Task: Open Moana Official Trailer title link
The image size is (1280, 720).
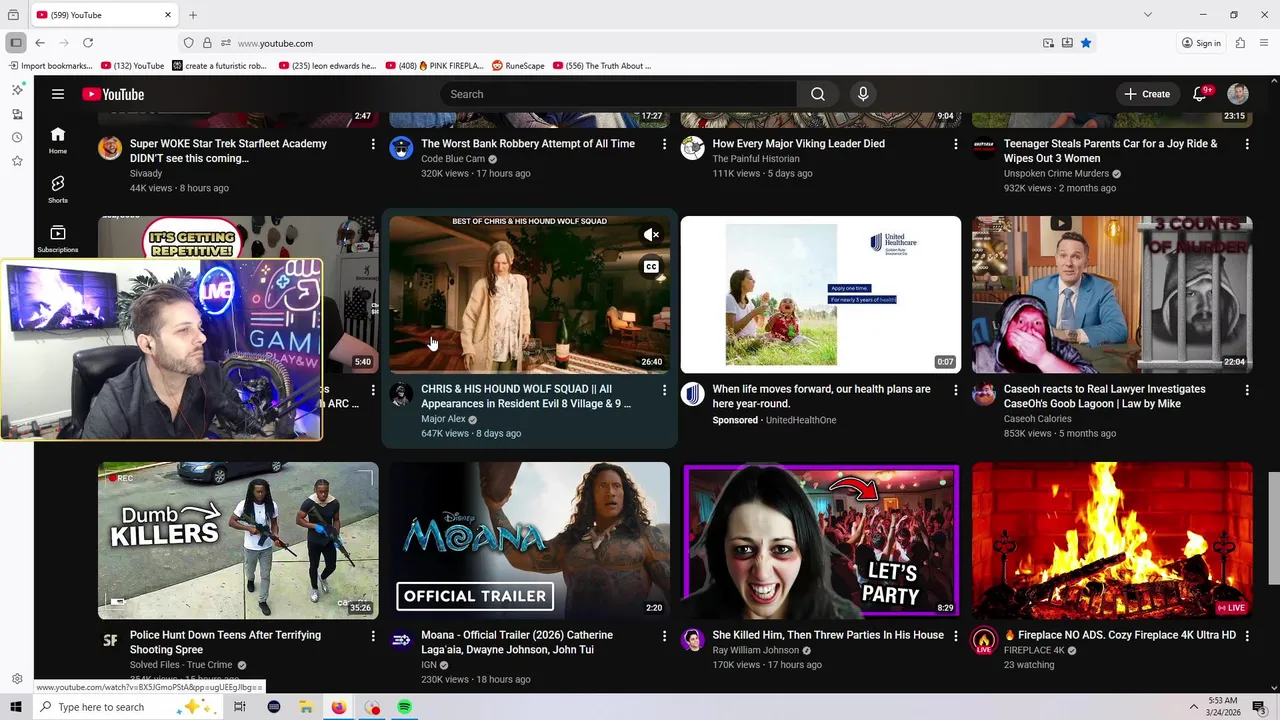Action: click(x=517, y=642)
